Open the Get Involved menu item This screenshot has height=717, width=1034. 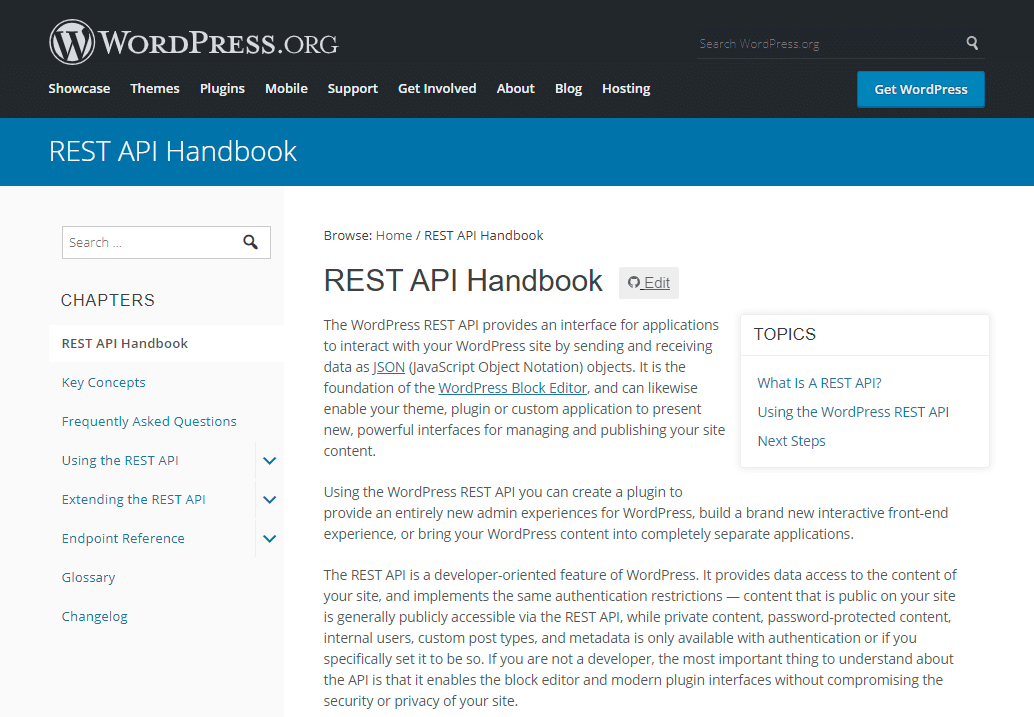(x=437, y=88)
